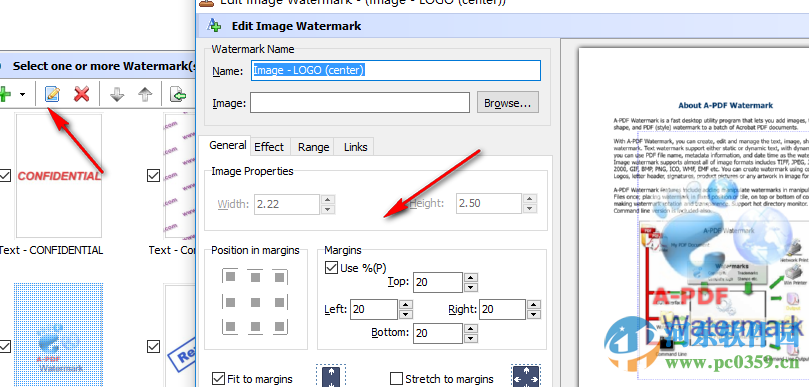The image size is (809, 387).
Task: Toggle checkbox beside the purple text watermark
Action: [153, 176]
